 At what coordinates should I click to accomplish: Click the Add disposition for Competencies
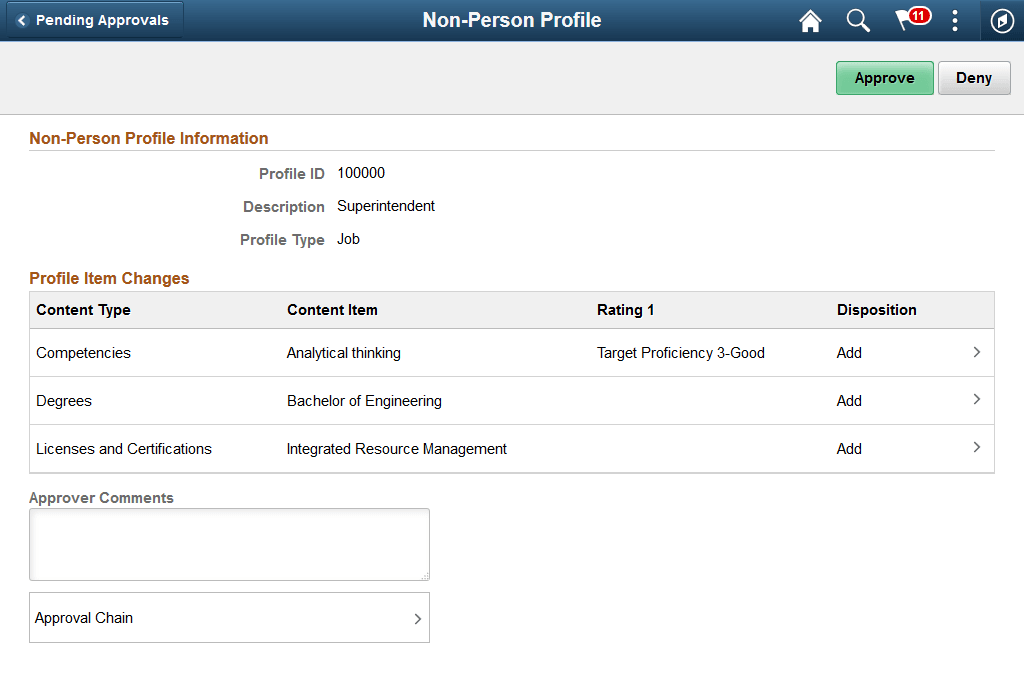(848, 352)
